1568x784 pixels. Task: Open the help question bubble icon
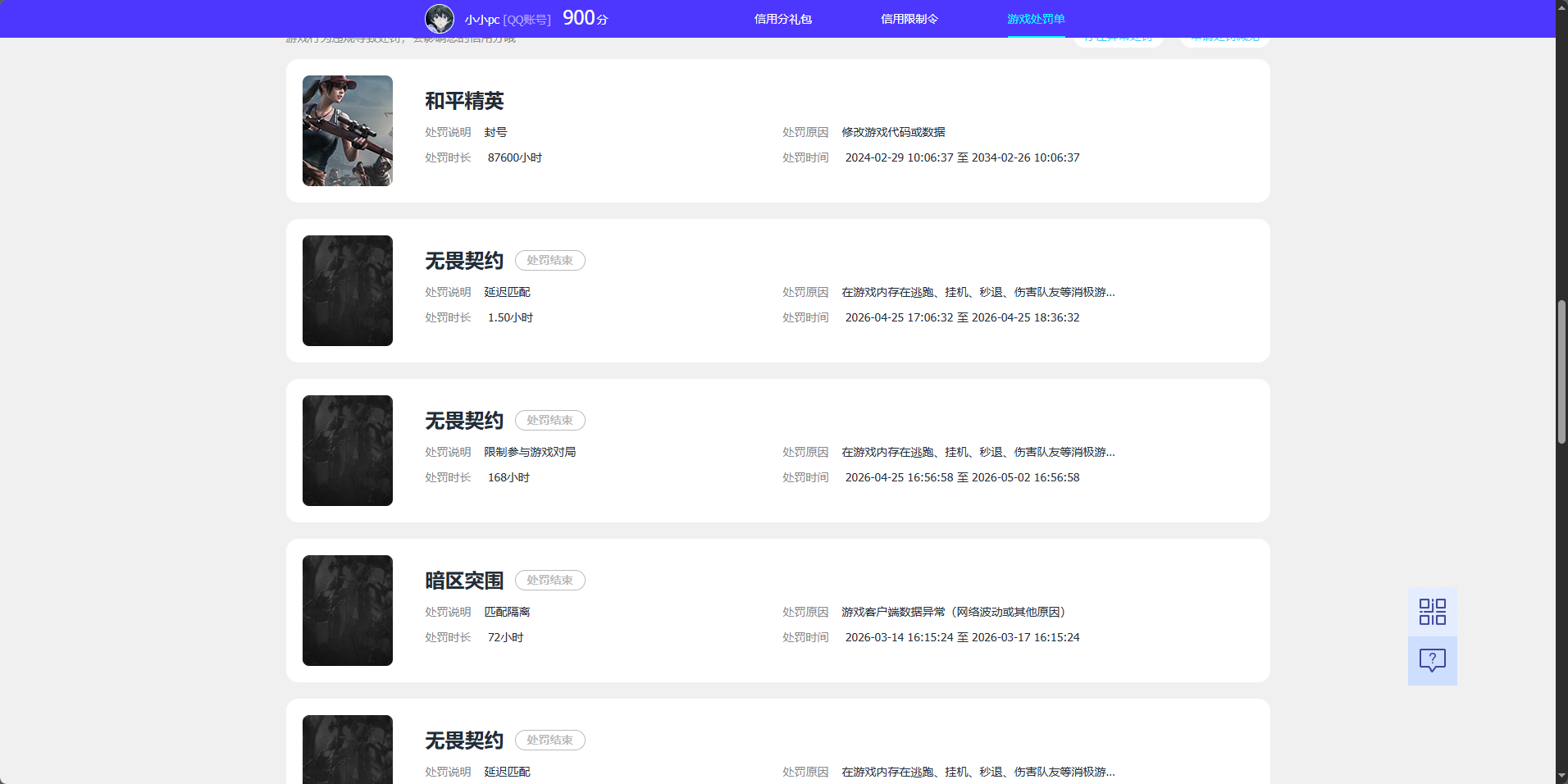pyautogui.click(x=1433, y=661)
